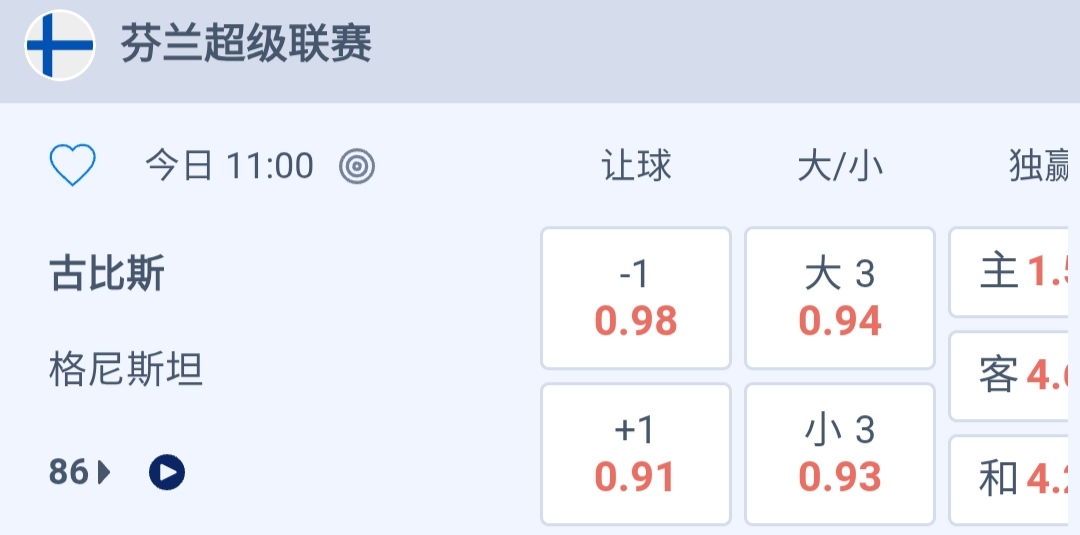Screen dimensions: 1080x535
Task: Click the target icon beside 今日 11:00
Action: click(x=357, y=166)
